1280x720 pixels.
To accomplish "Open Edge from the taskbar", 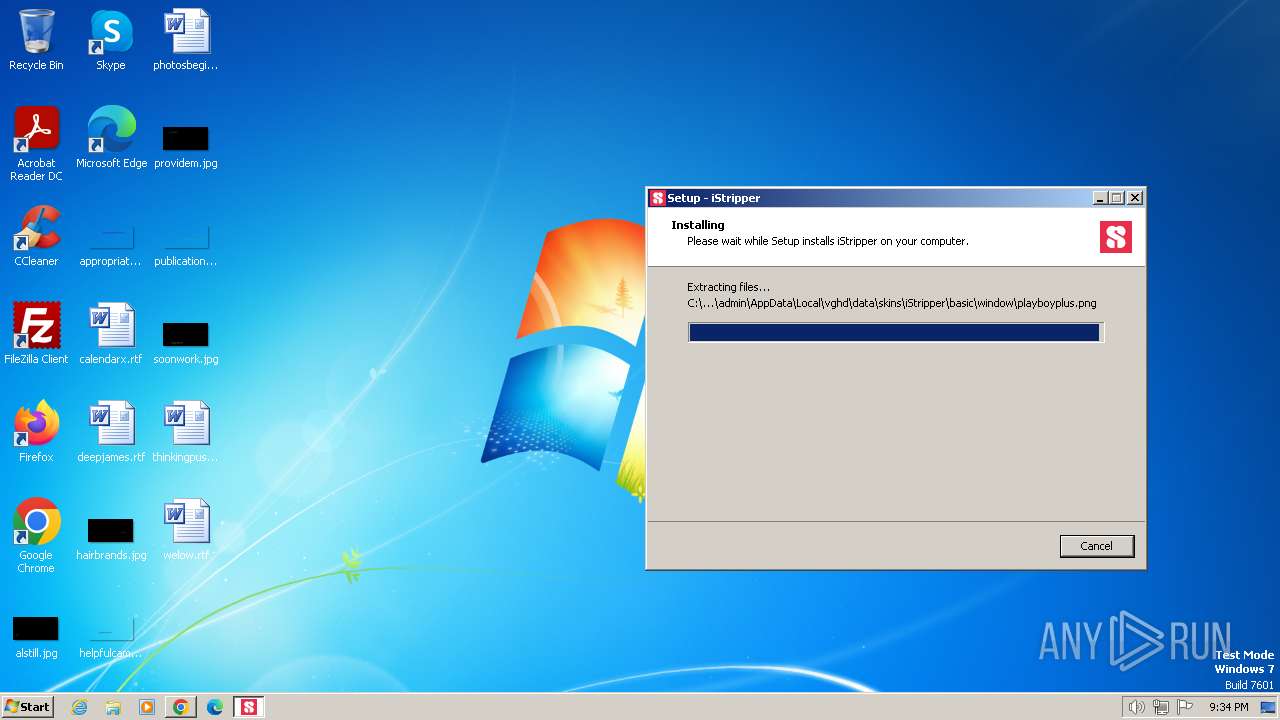I will (215, 707).
